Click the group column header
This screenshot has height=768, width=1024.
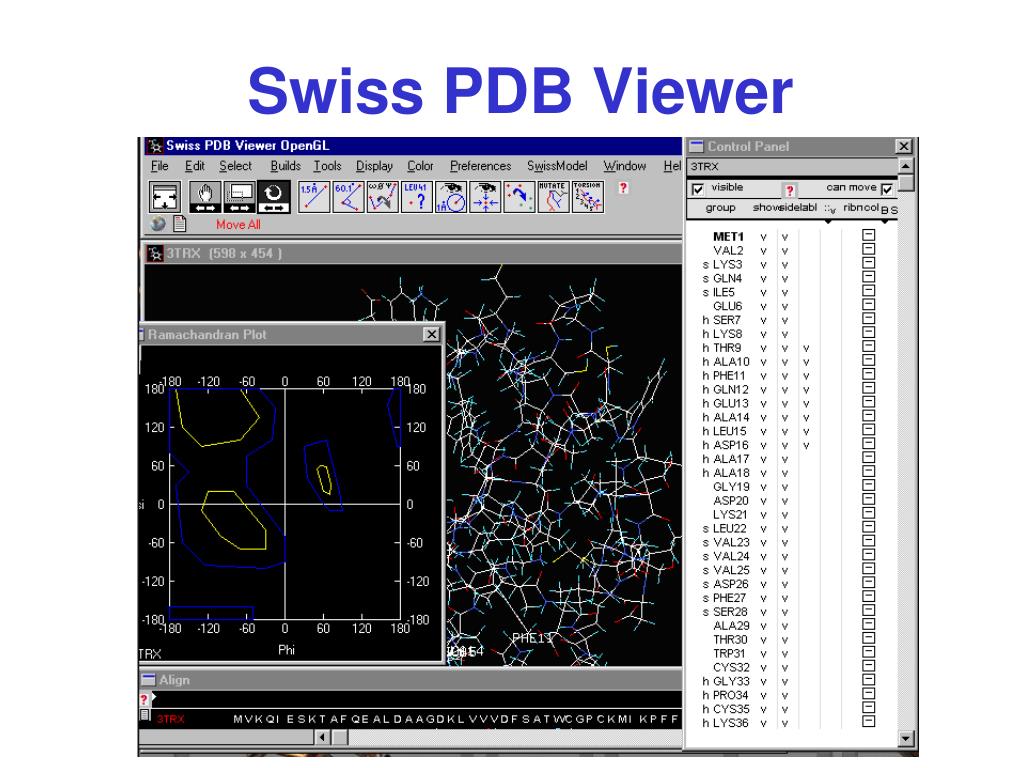720,208
